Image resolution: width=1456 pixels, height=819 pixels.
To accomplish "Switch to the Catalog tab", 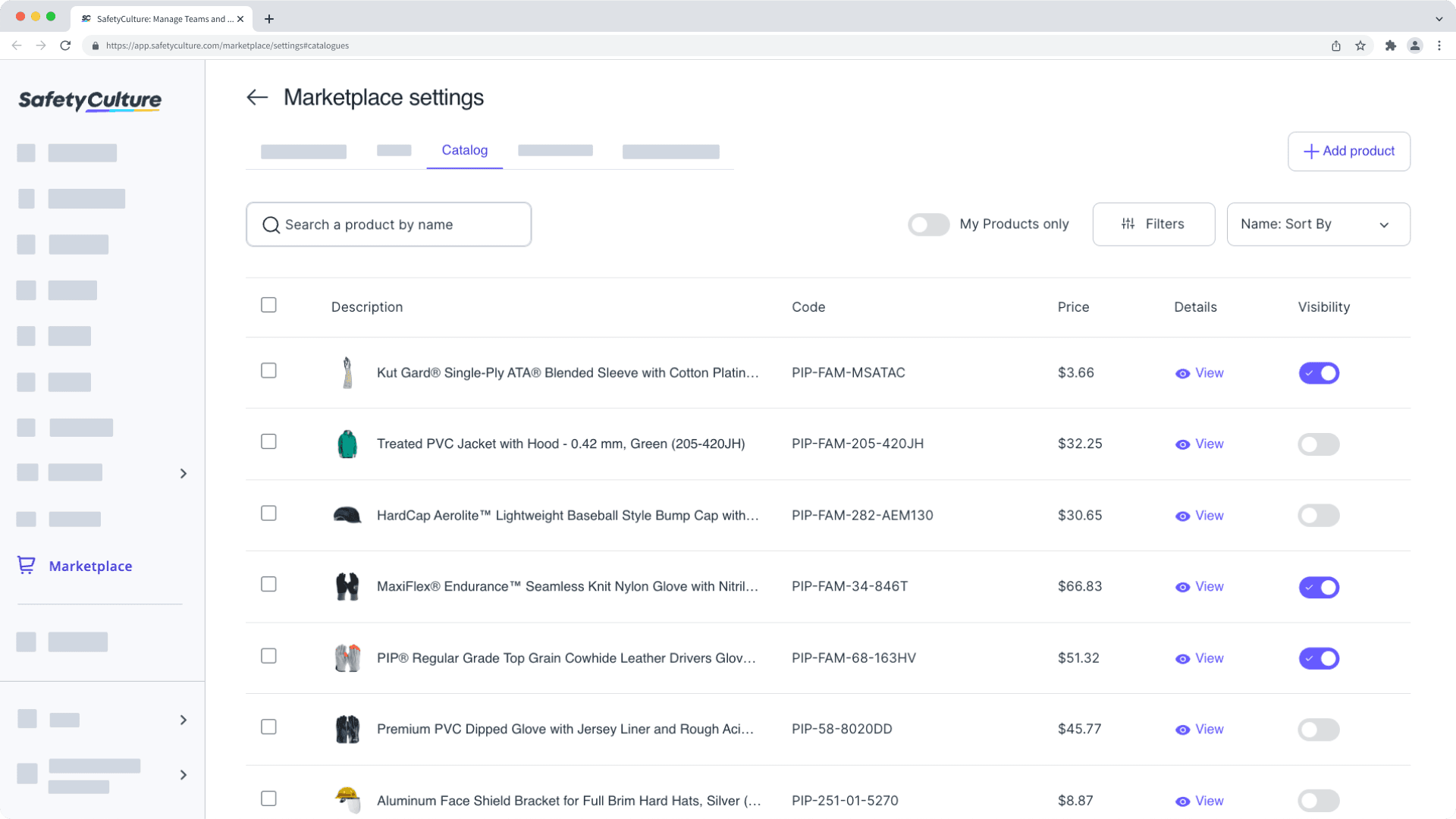I will coord(464,150).
